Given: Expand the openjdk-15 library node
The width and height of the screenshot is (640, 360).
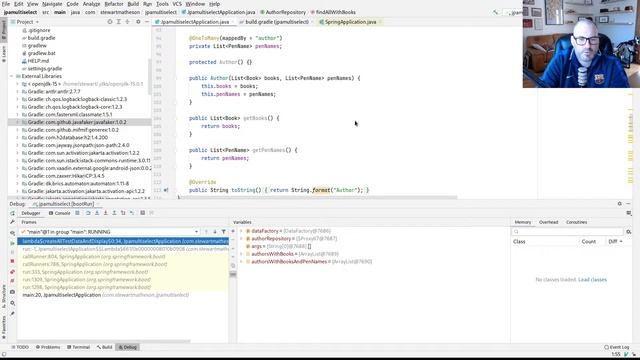Looking at the screenshot, I should tap(17, 84).
